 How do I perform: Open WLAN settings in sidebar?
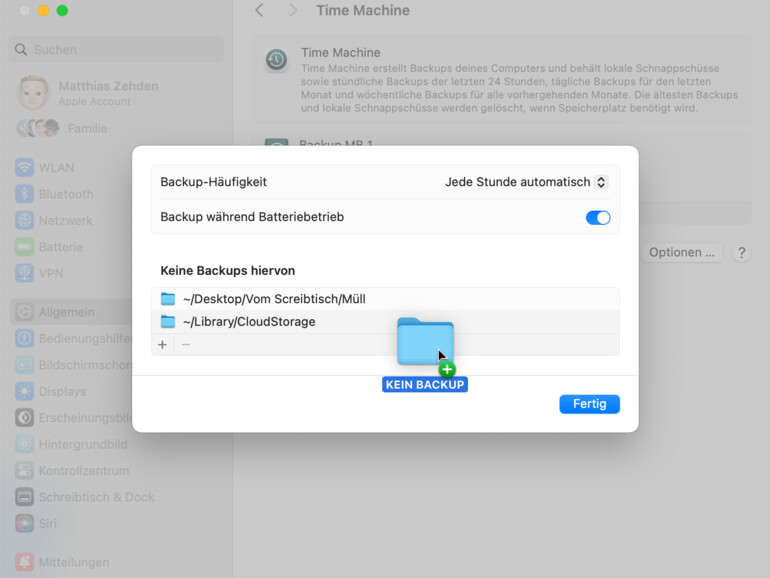(56, 168)
